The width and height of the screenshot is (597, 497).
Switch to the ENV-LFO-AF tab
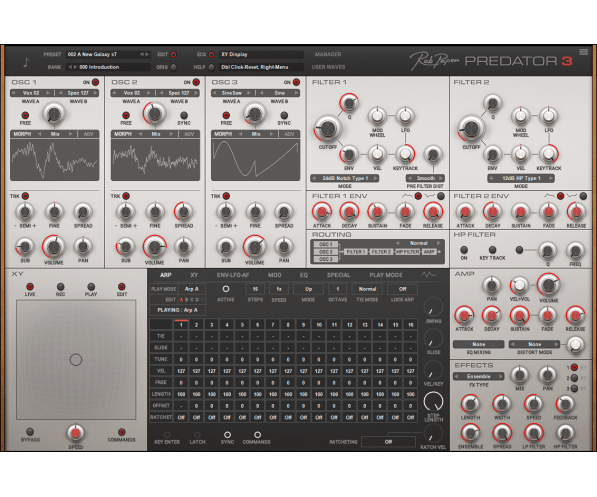click(233, 275)
